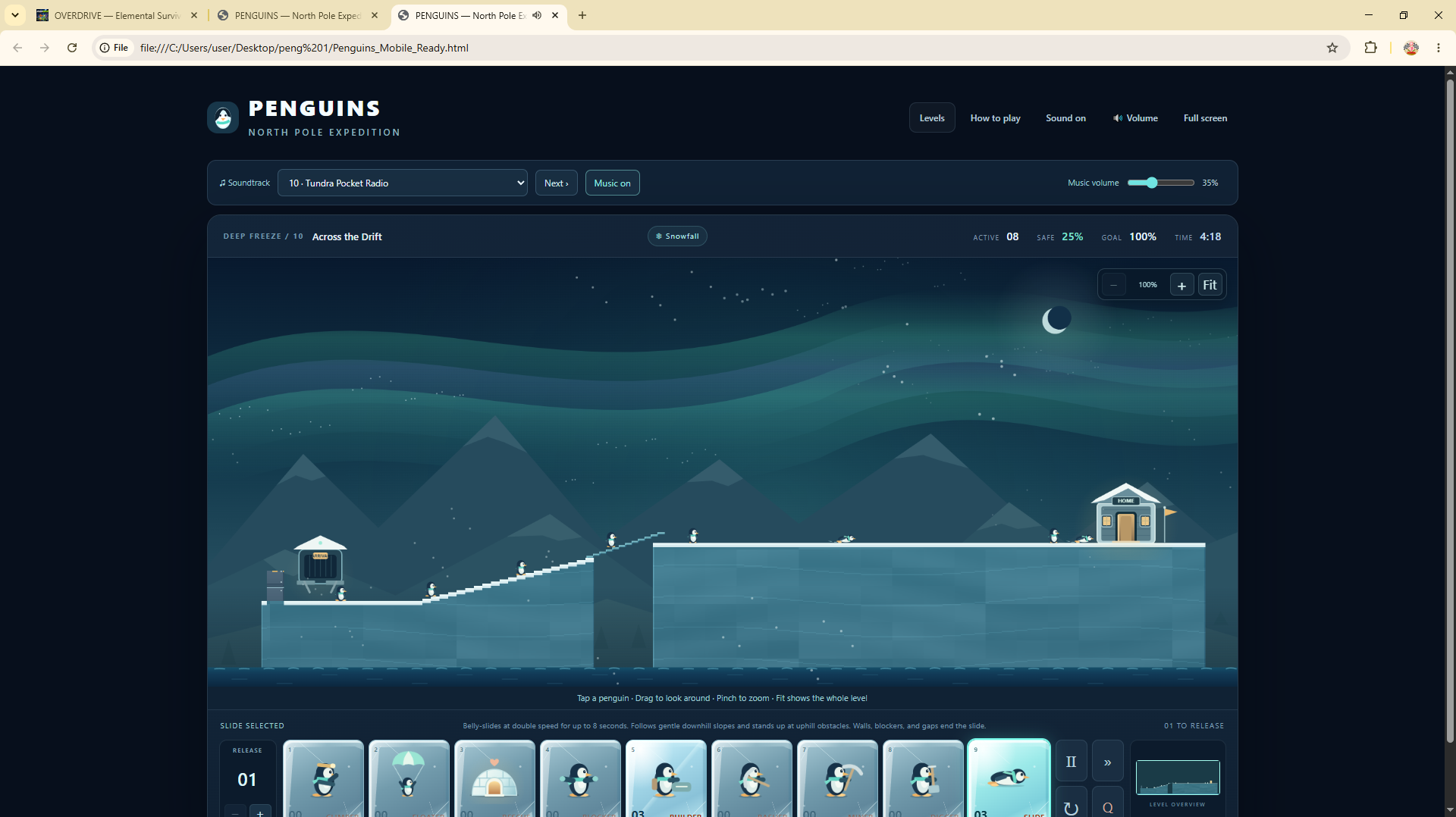Image resolution: width=1456 pixels, height=817 pixels.
Task: Toggle Music on button
Action: (x=612, y=183)
